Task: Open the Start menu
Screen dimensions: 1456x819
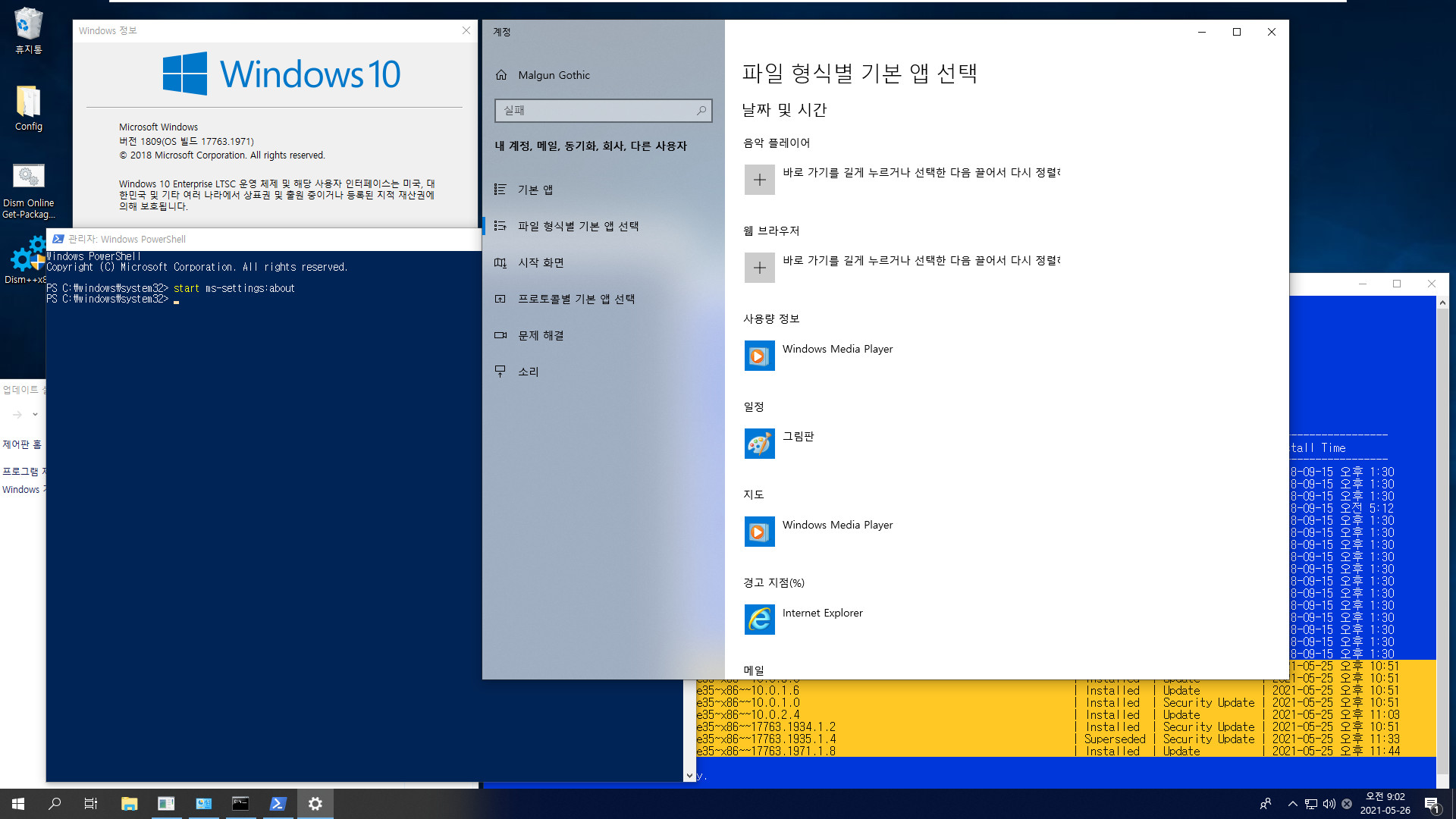Action: (x=18, y=804)
